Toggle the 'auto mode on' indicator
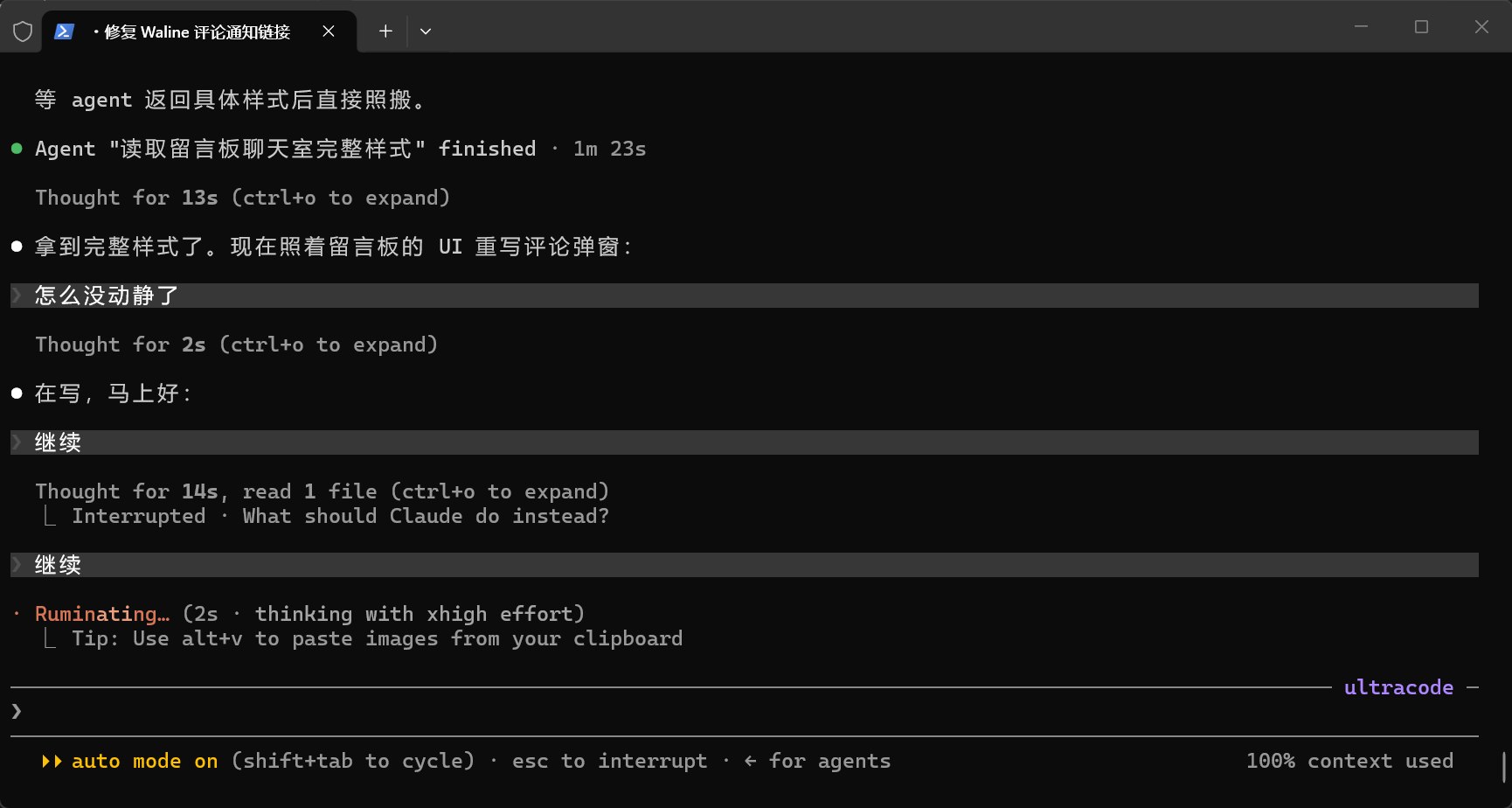 tap(144, 761)
